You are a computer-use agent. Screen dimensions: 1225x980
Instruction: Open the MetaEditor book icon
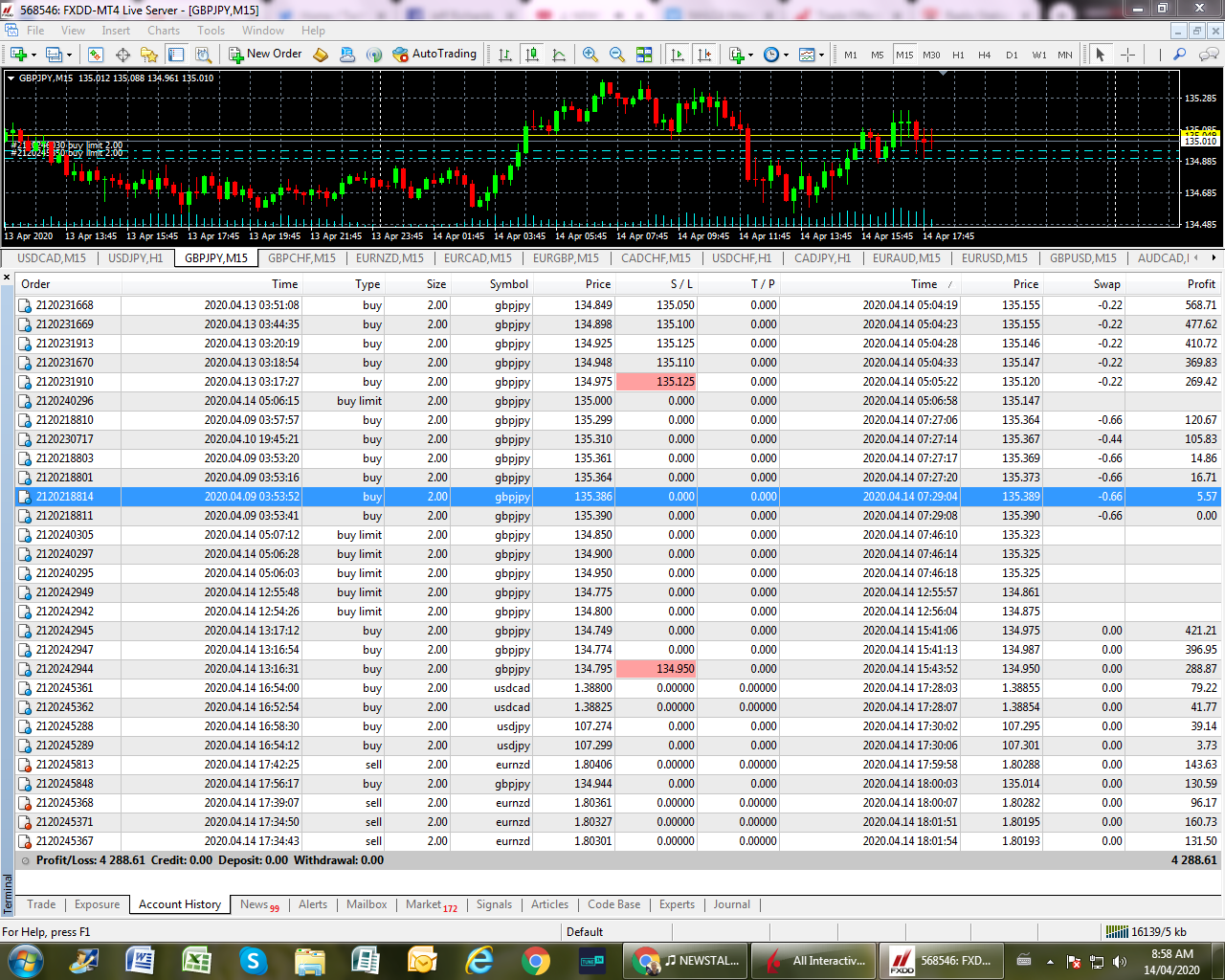point(321,55)
